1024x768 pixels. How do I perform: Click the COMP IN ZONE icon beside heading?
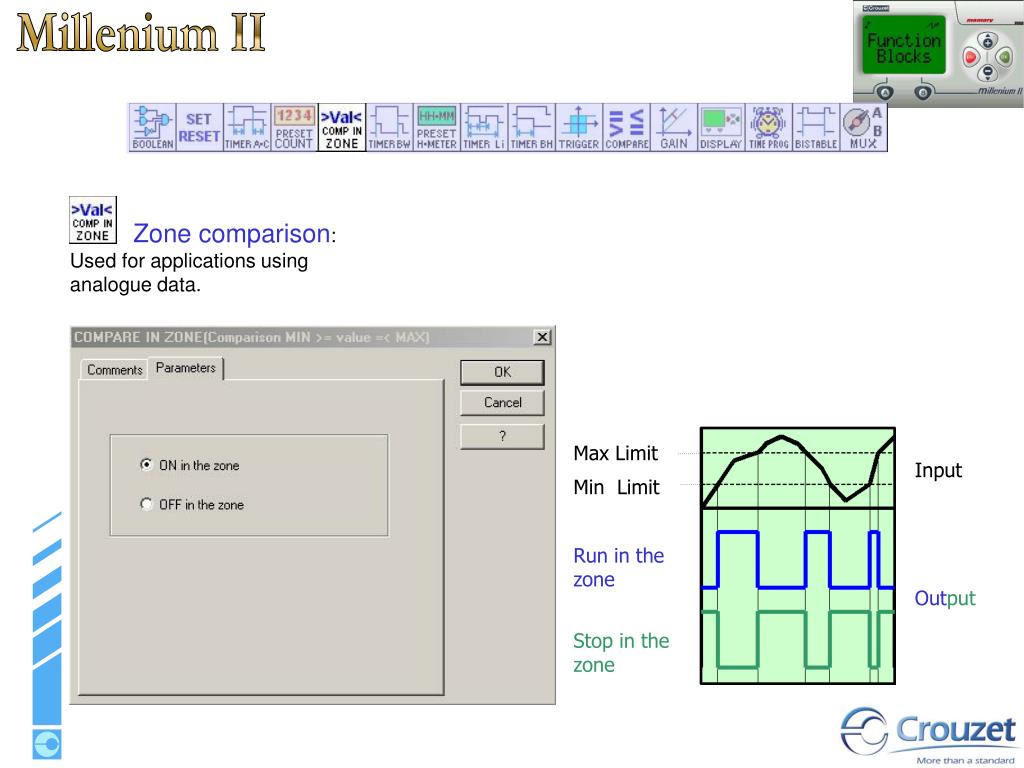pos(93,220)
